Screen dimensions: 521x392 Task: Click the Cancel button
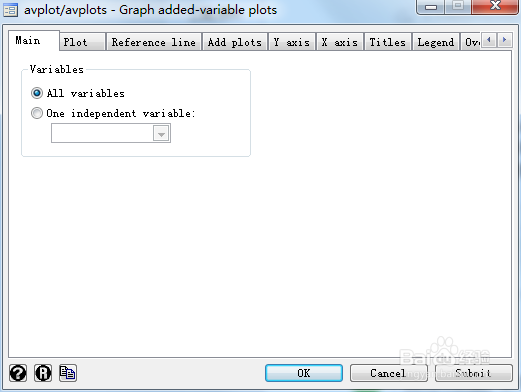[x=388, y=373]
